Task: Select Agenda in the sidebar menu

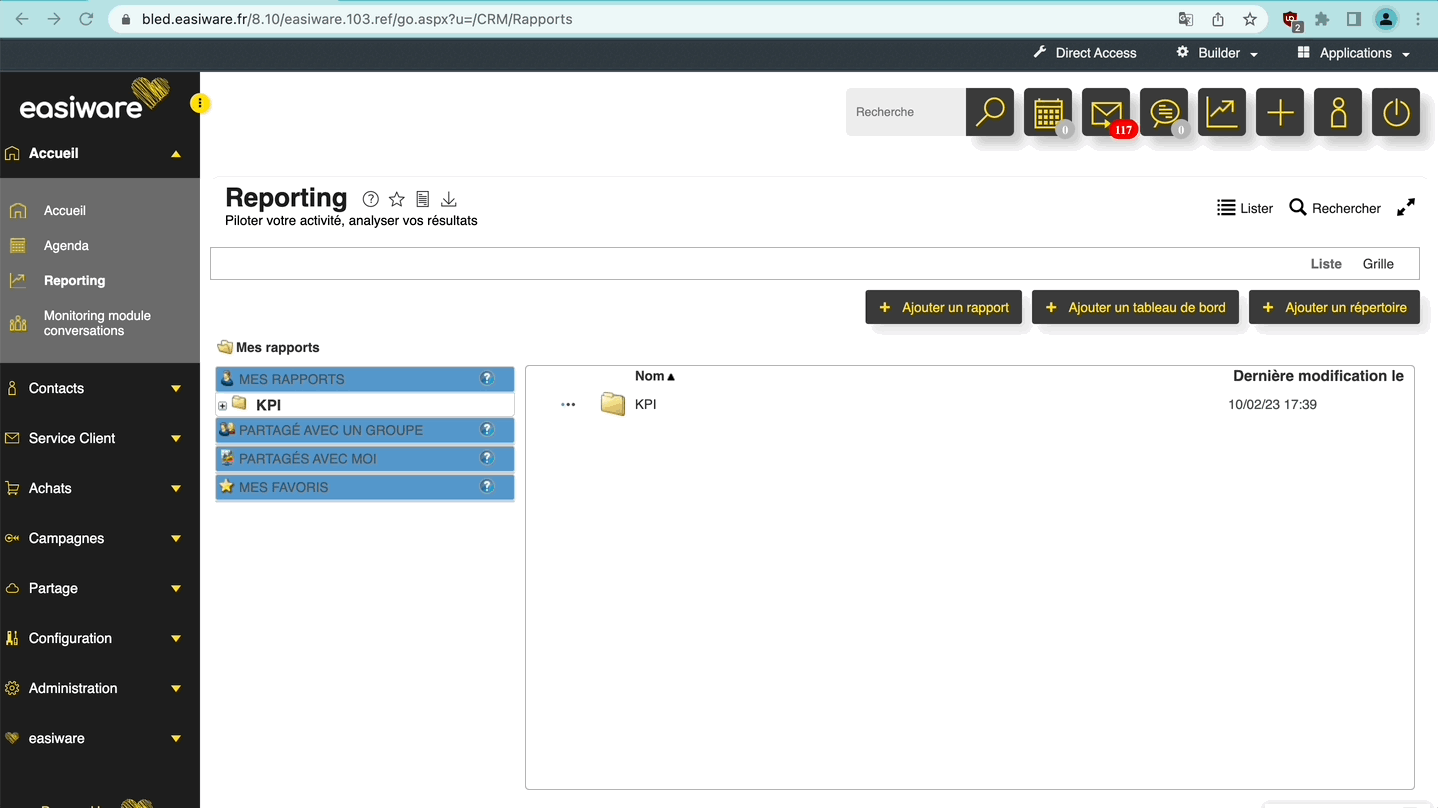Action: pyautogui.click(x=66, y=245)
